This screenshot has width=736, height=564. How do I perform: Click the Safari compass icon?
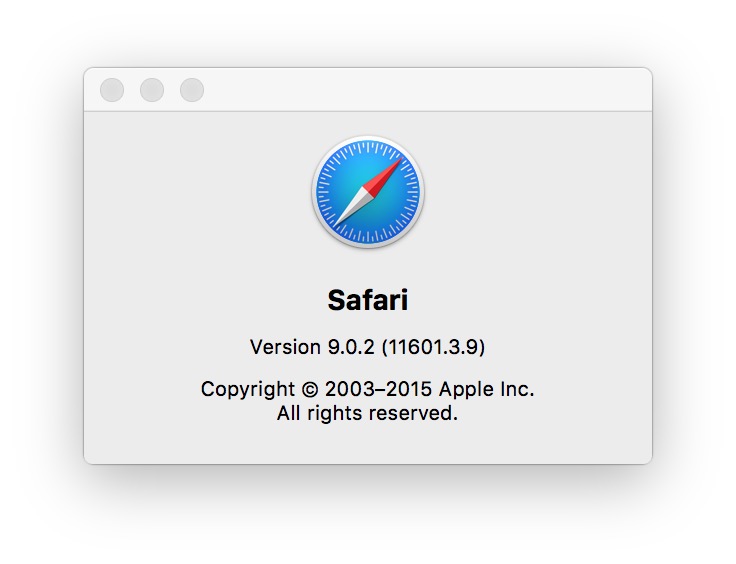click(x=368, y=192)
